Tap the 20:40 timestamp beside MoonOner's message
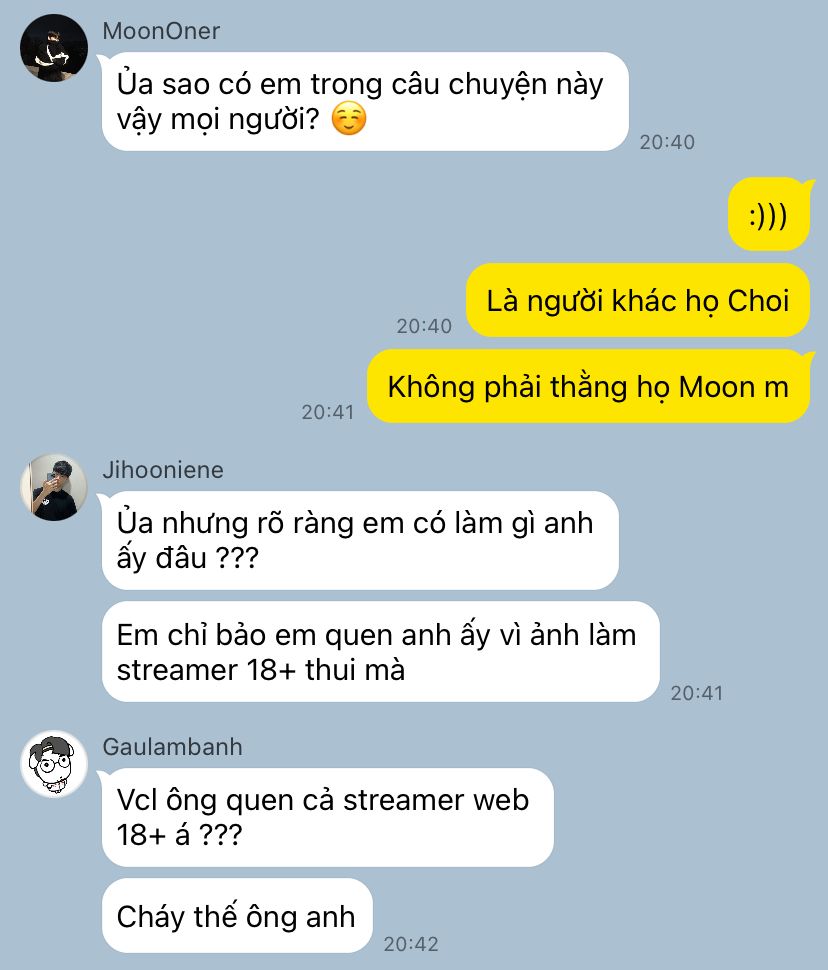This screenshot has height=970, width=828. point(667,142)
